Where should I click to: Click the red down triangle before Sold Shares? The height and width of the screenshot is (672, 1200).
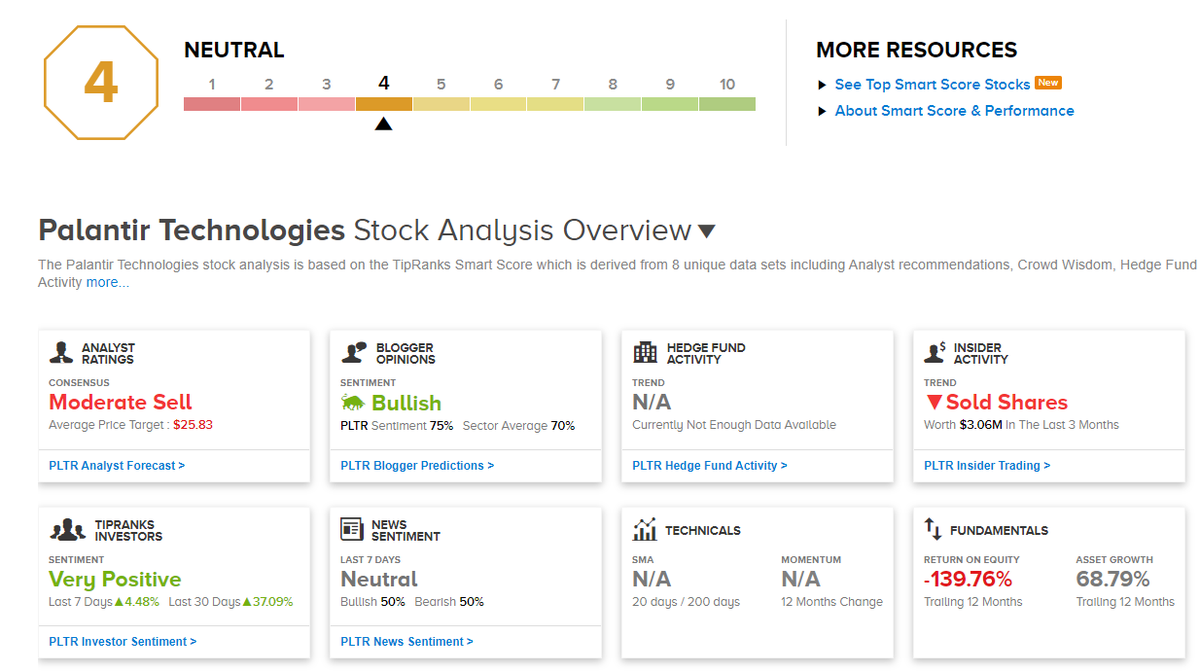pos(933,403)
